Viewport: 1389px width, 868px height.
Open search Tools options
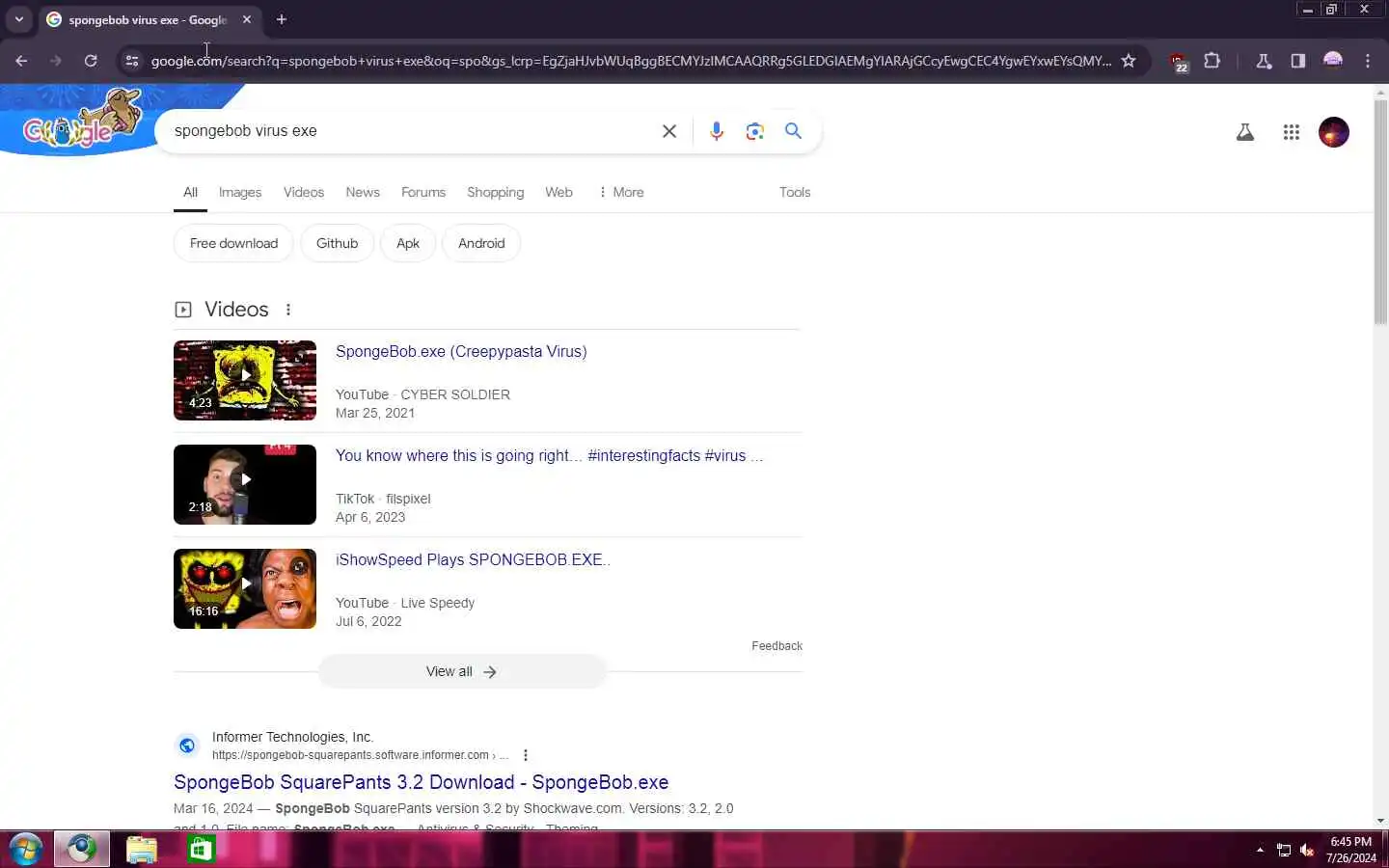pyautogui.click(x=795, y=192)
